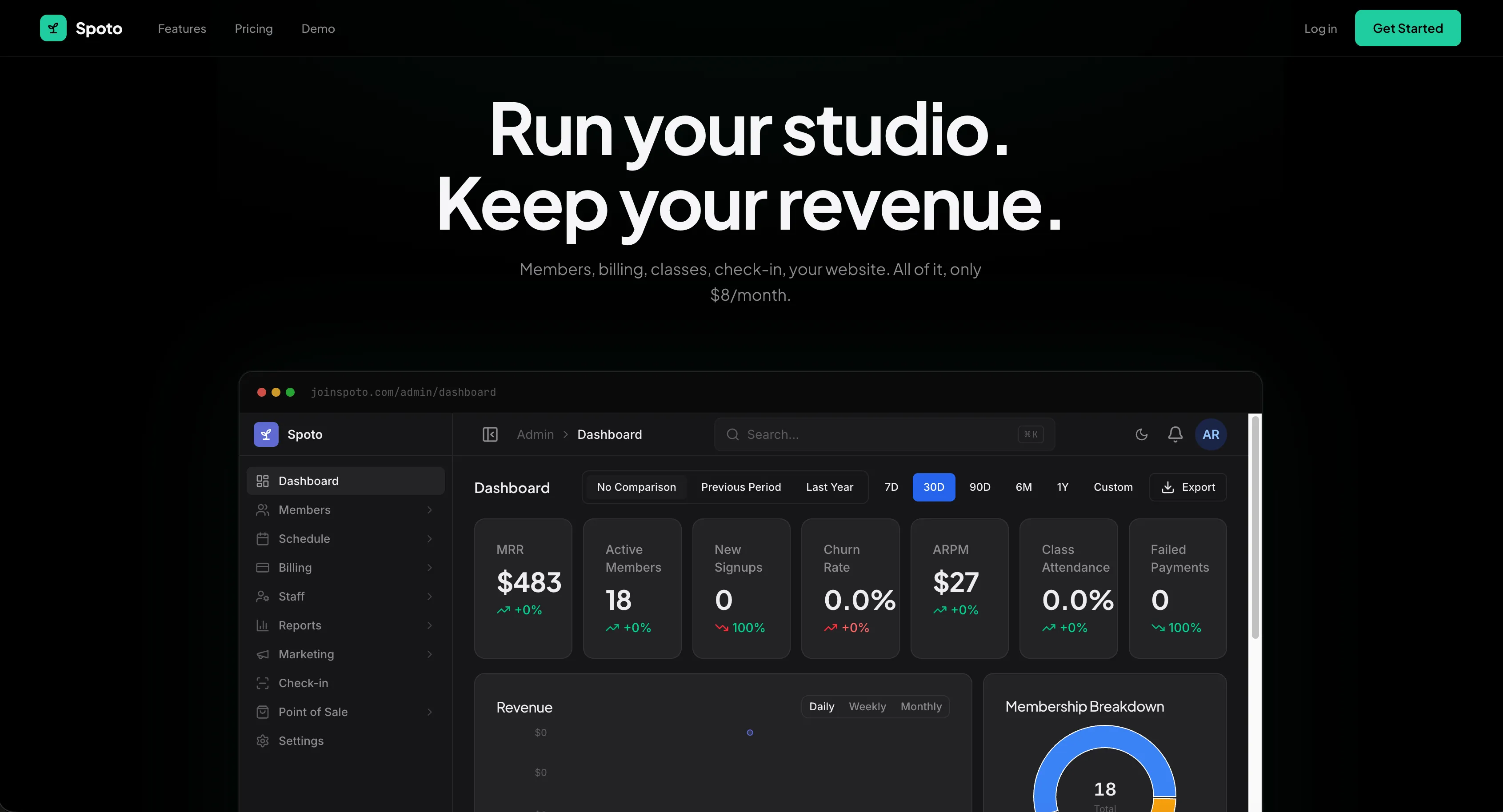
Task: Expand the Schedule sidebar section chevron
Action: (x=429, y=539)
